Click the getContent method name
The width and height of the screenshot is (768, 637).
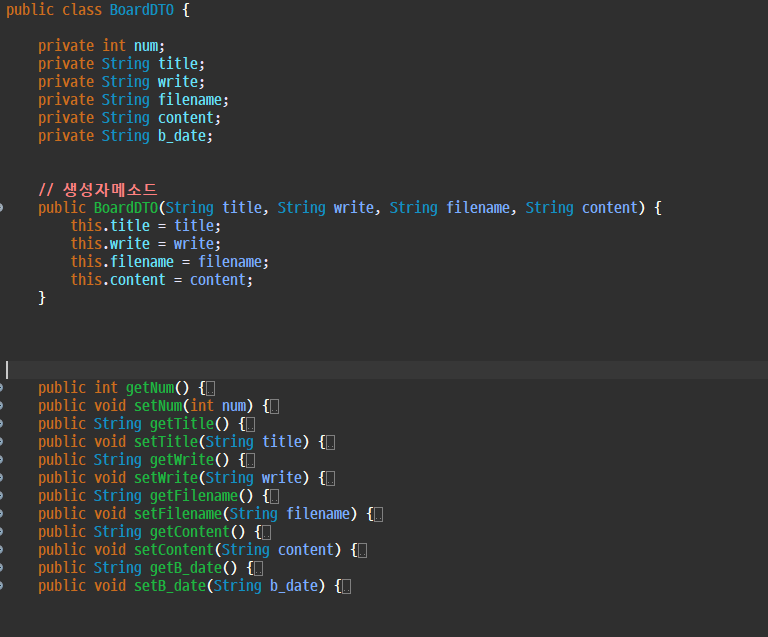(190, 532)
